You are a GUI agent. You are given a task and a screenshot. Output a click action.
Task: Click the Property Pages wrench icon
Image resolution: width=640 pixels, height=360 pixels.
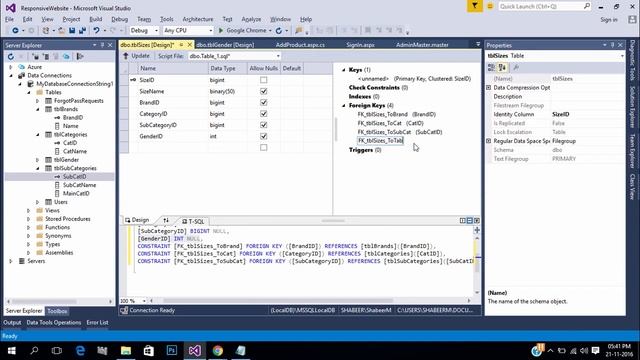click(516, 67)
